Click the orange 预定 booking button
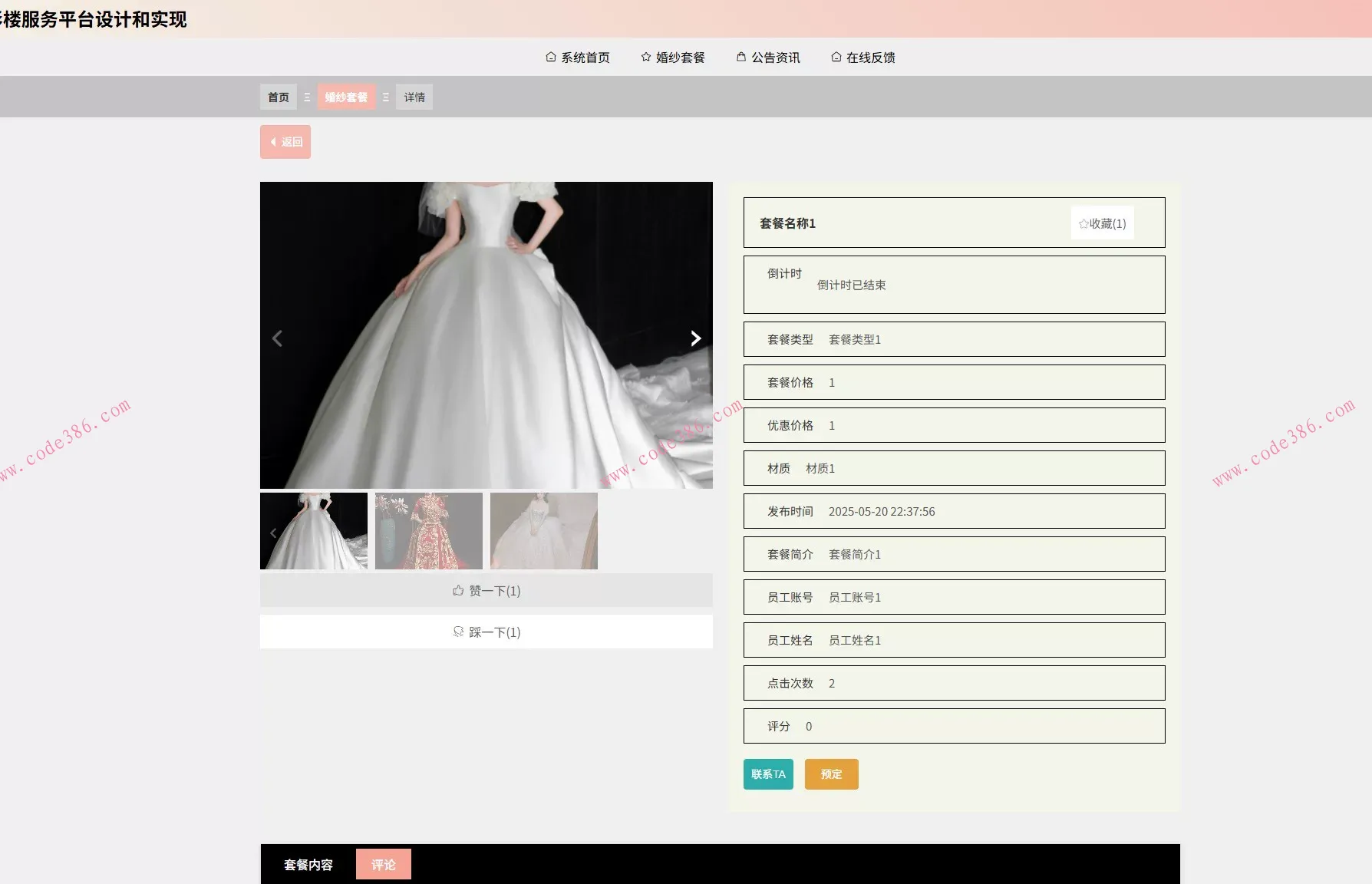Viewport: 1372px width, 884px height. coord(831,774)
